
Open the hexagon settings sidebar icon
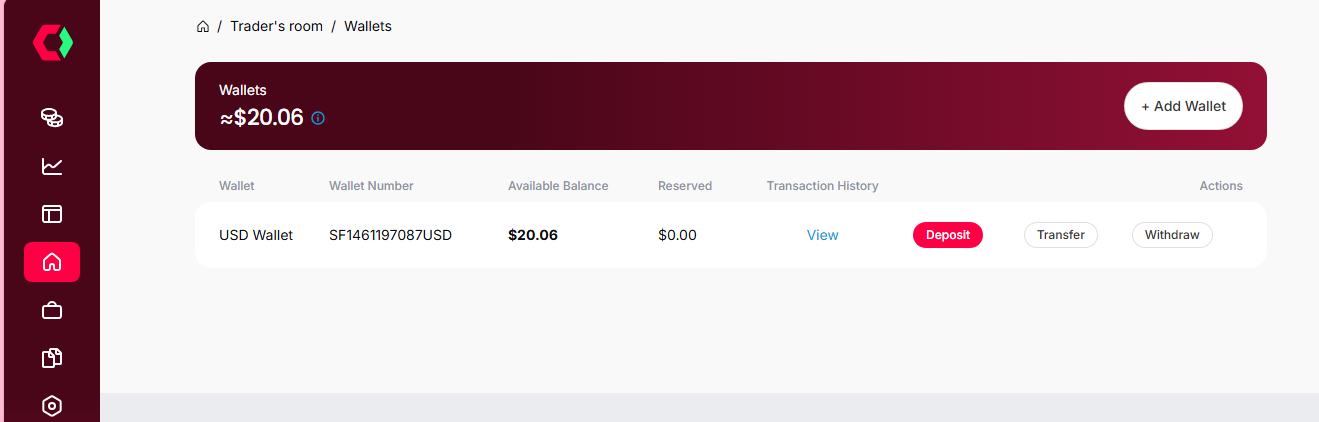(52, 405)
